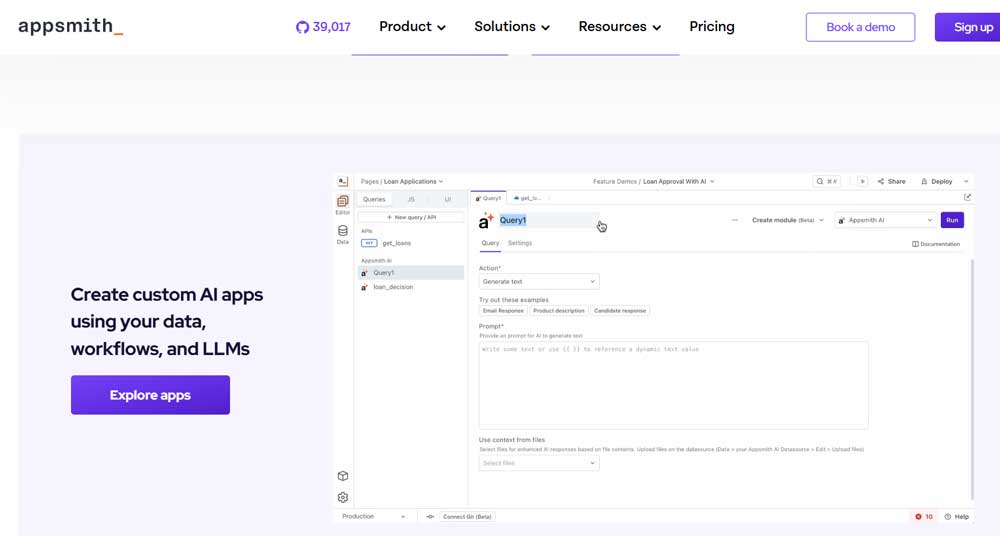This screenshot has height=536, width=1000.
Task: Open the Data (datasources) sidebar icon
Action: point(343,232)
